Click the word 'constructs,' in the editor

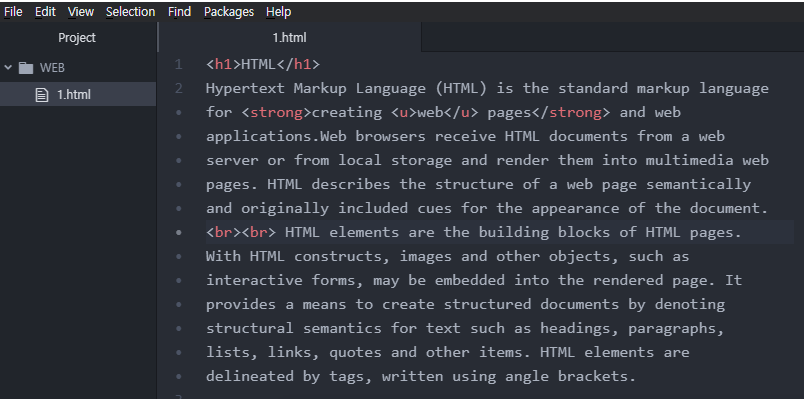(x=342, y=256)
